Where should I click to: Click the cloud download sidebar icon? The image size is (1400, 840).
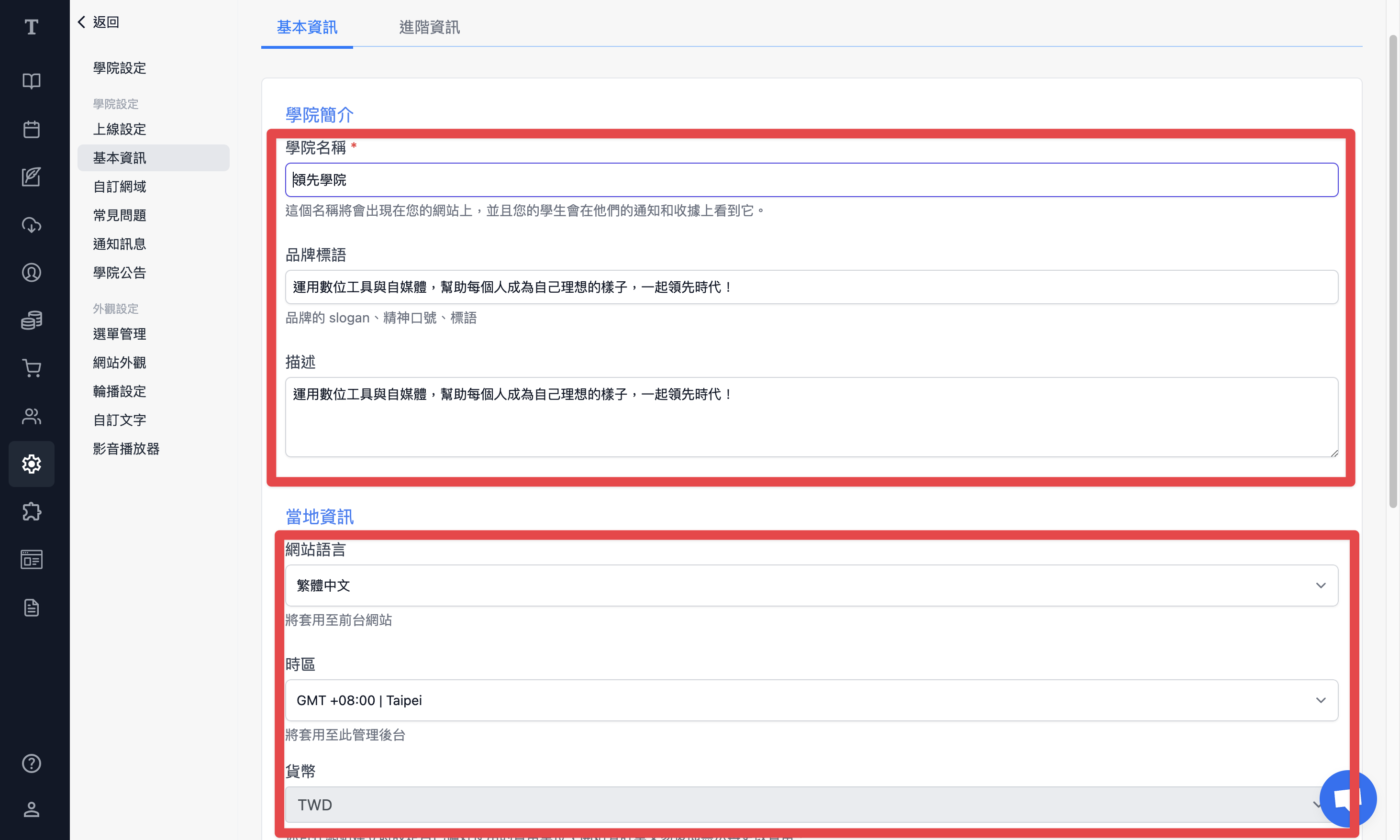(x=32, y=225)
